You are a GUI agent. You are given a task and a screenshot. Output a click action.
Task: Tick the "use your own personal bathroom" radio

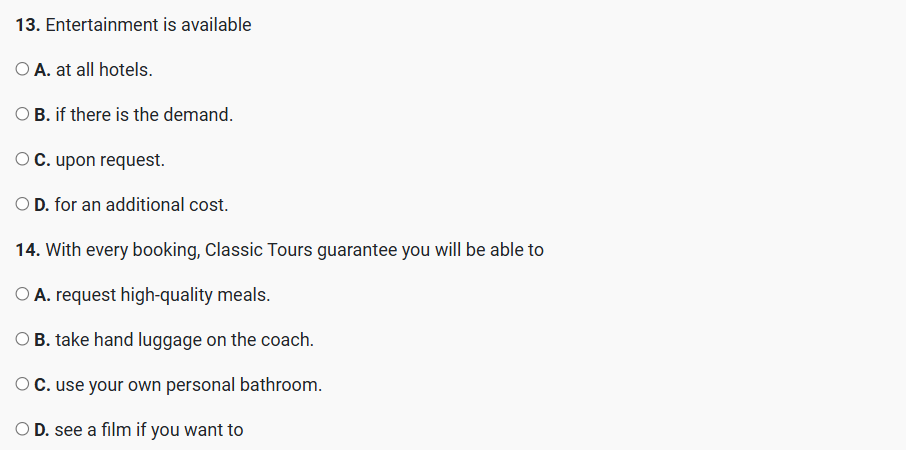23,385
